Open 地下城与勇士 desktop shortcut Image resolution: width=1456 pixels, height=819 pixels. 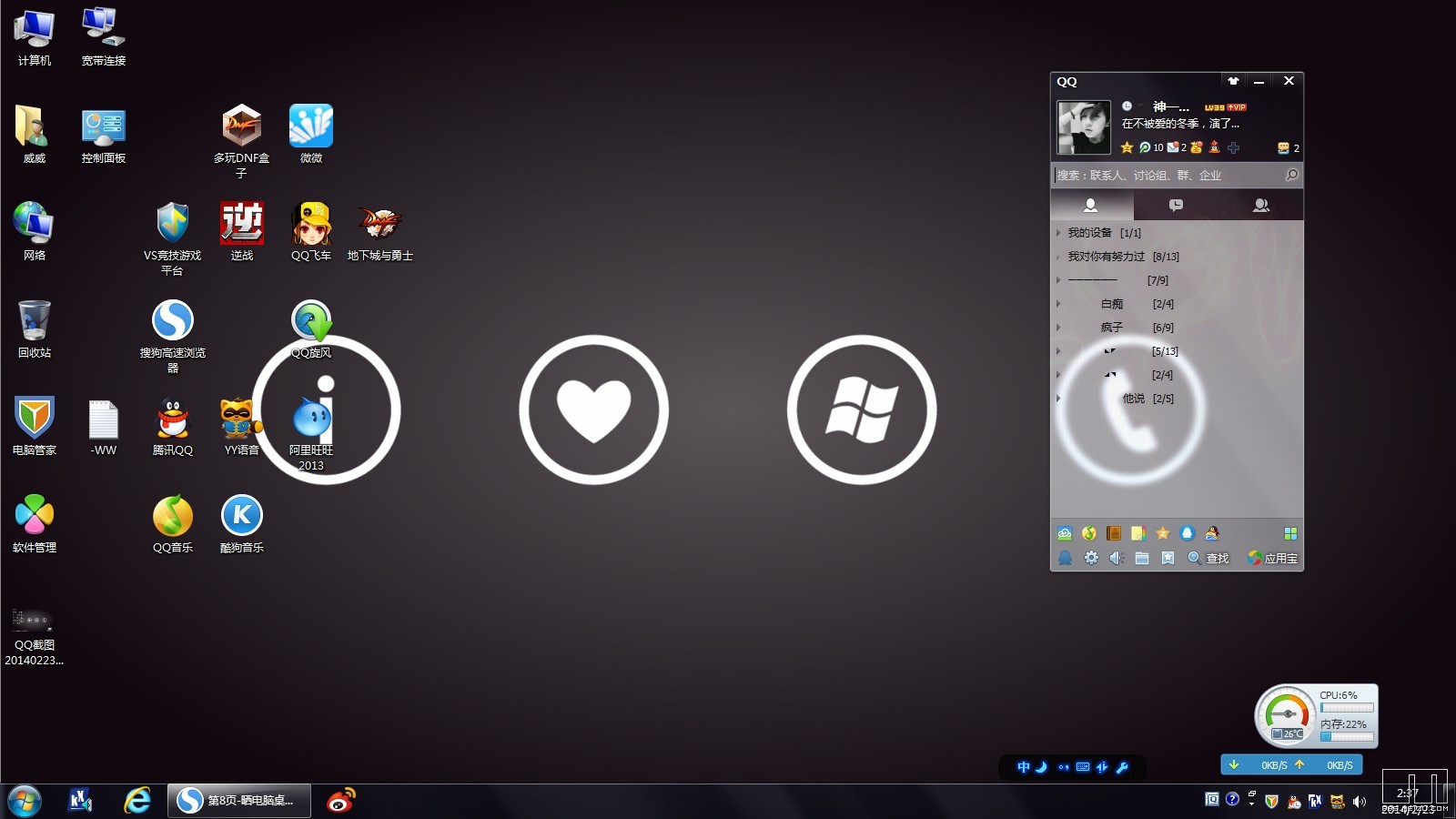(380, 232)
